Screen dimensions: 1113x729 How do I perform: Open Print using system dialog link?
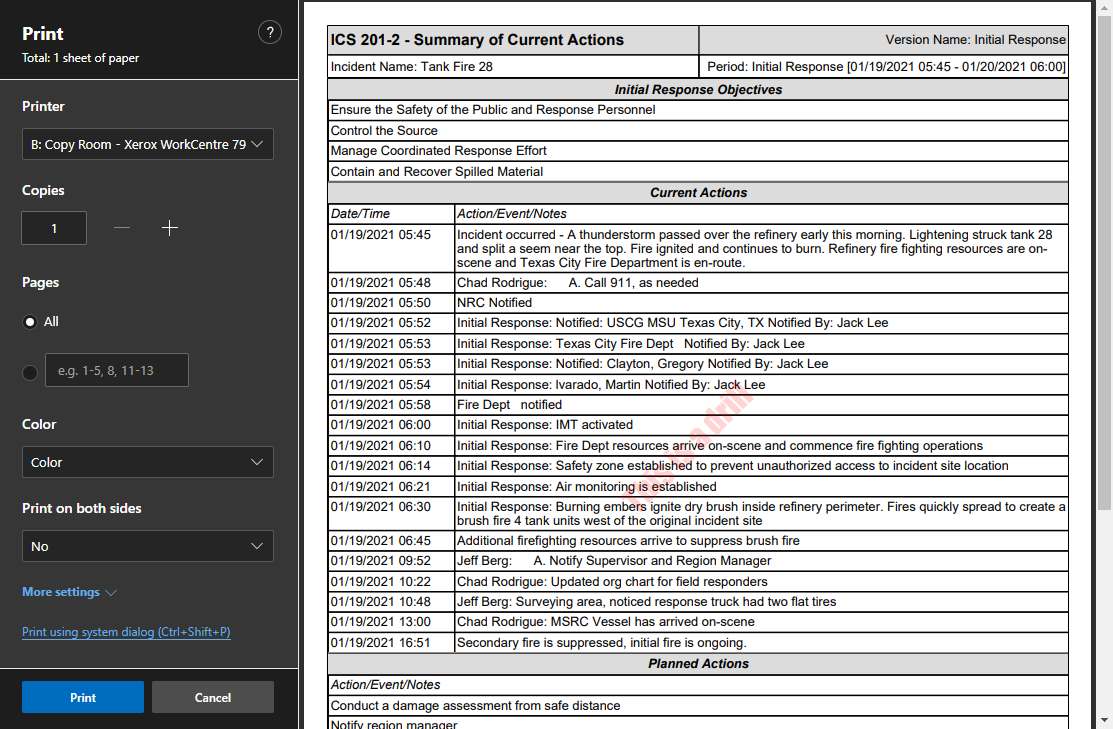point(126,632)
